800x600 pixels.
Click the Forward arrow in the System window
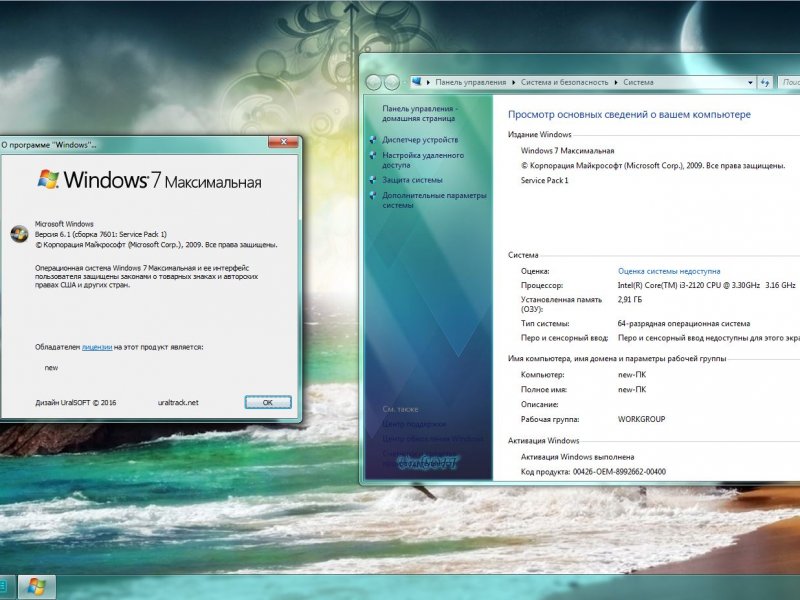[392, 82]
